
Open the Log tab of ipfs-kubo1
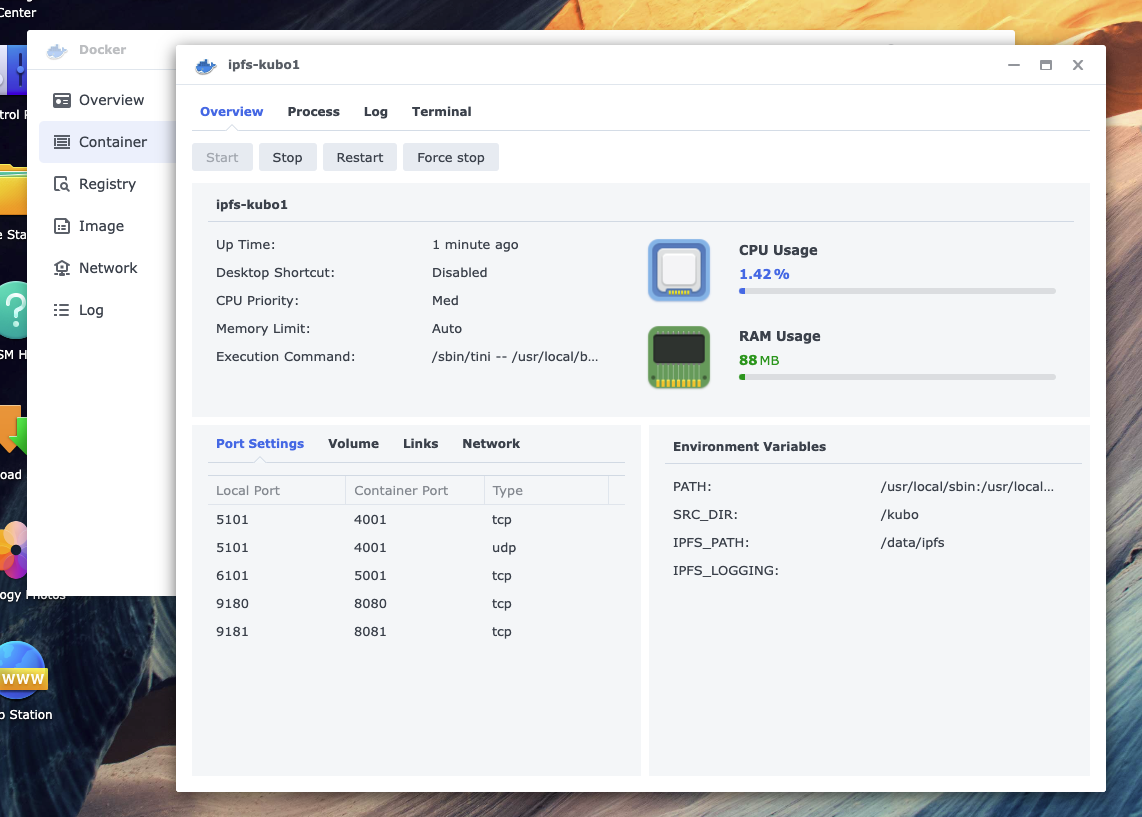pyautogui.click(x=375, y=112)
